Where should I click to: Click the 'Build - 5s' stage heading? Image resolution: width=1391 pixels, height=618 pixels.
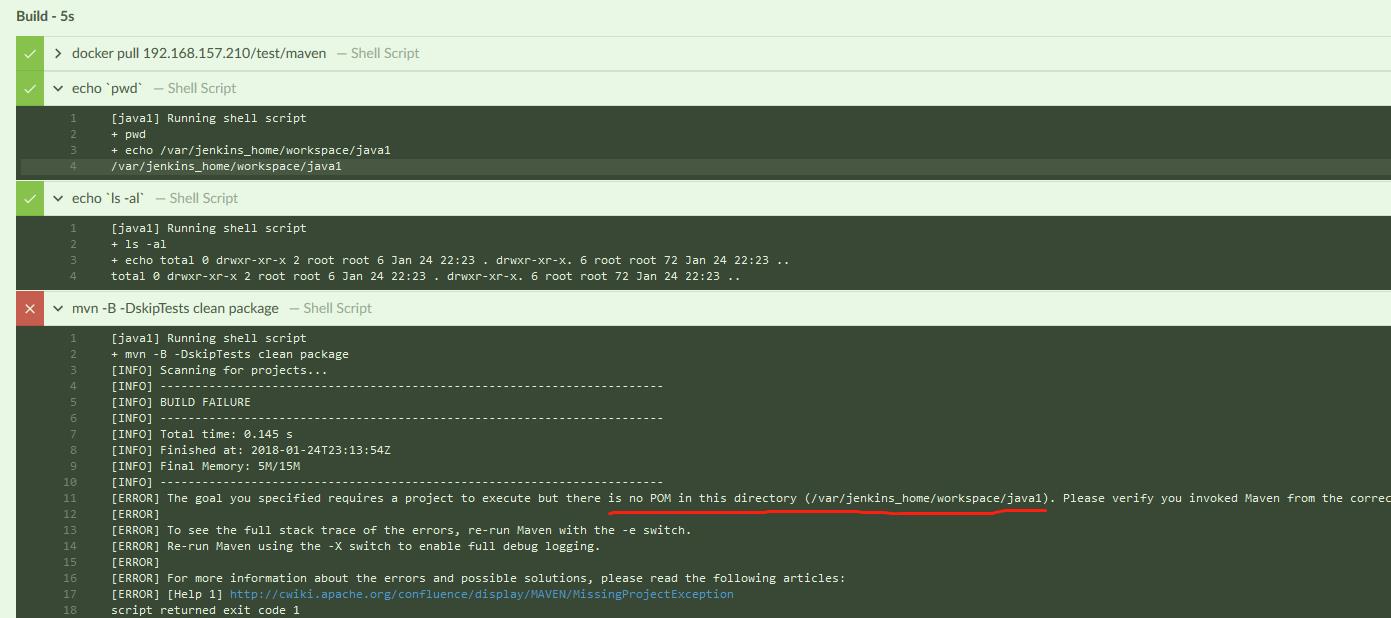[x=45, y=16]
